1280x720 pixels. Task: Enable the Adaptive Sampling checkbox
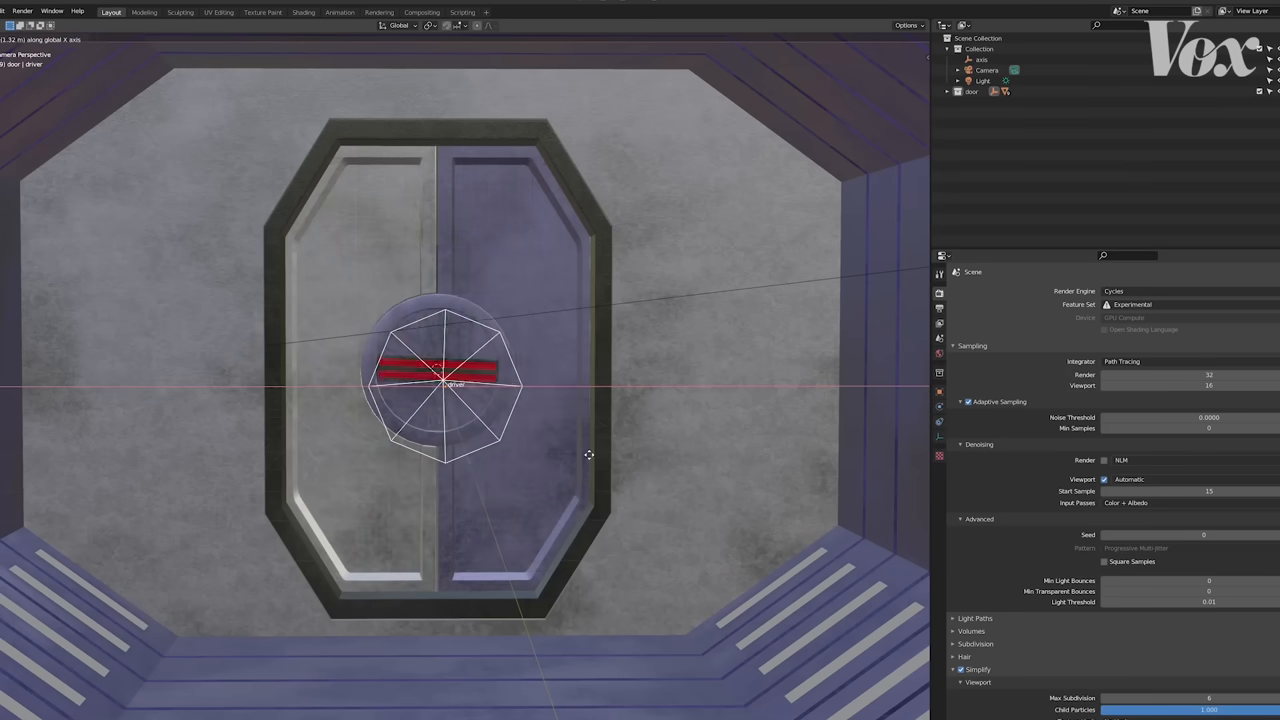click(967, 401)
